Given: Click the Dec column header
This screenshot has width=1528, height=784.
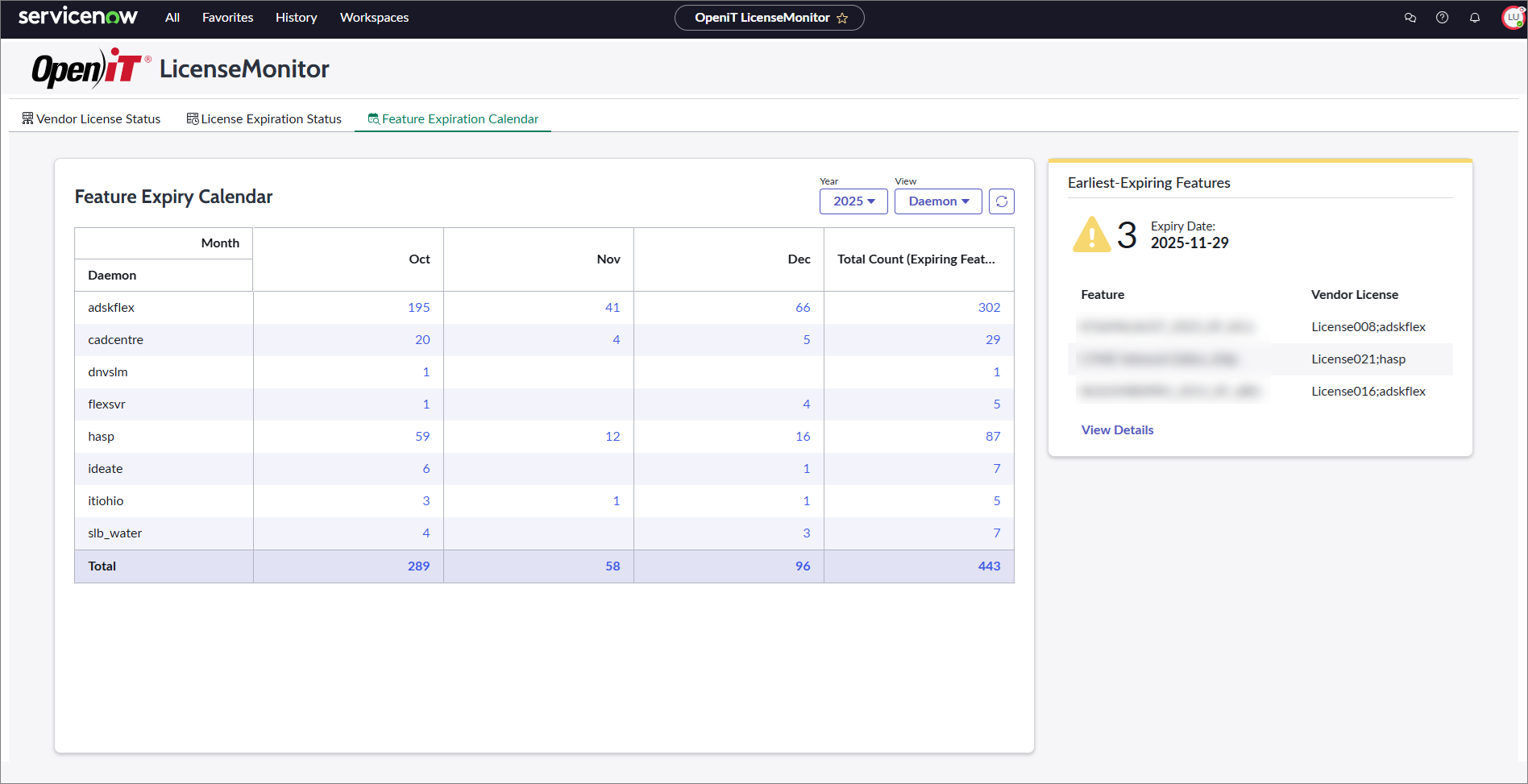Looking at the screenshot, I should (729, 259).
